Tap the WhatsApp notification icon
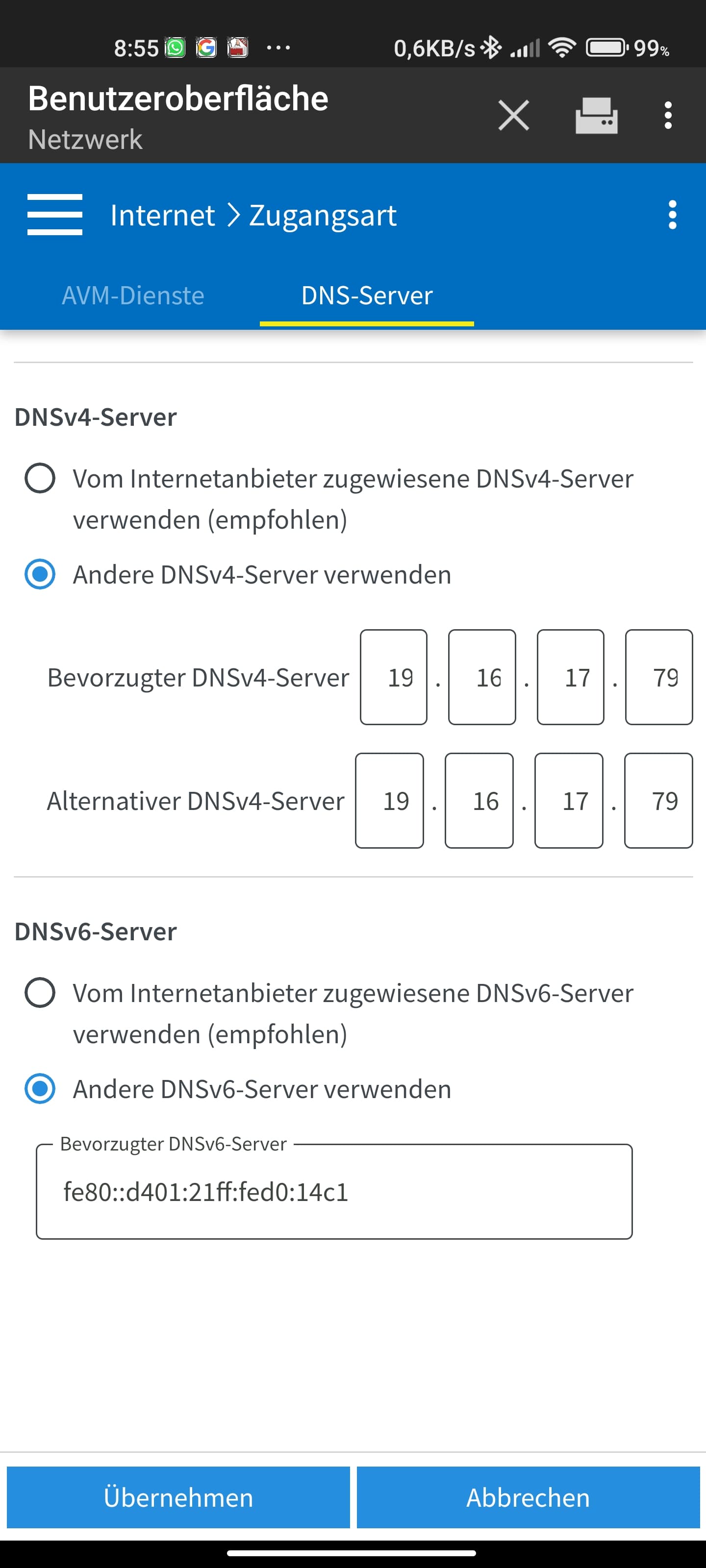The width and height of the screenshot is (706, 1568). [x=176, y=48]
